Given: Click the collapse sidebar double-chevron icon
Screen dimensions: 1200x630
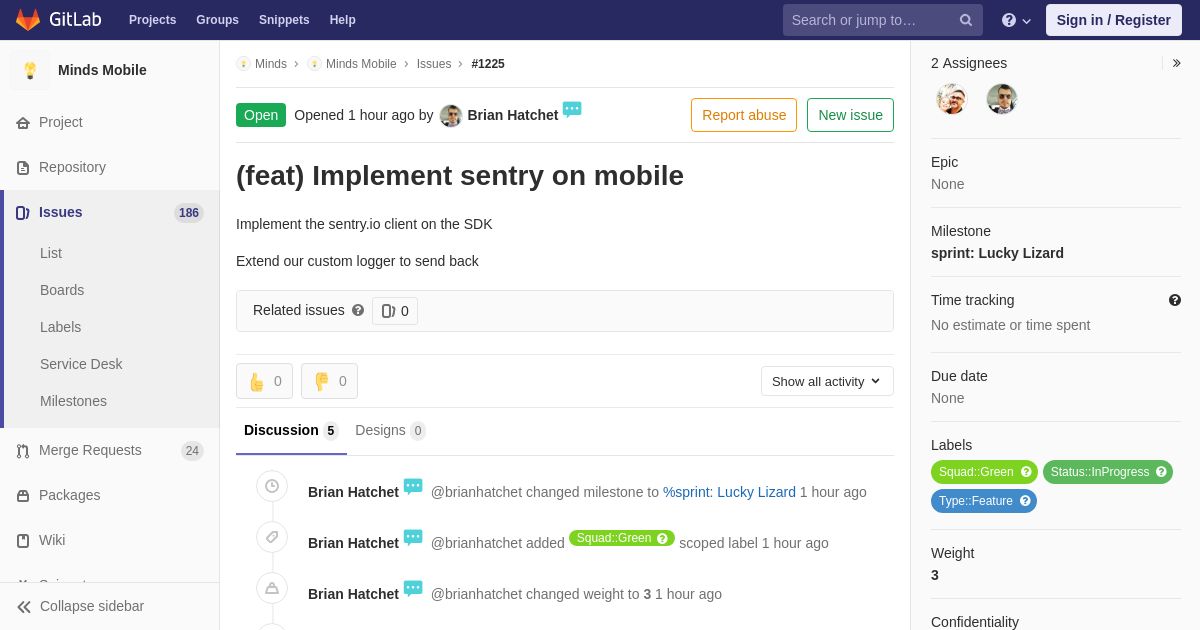Looking at the screenshot, I should (24, 607).
